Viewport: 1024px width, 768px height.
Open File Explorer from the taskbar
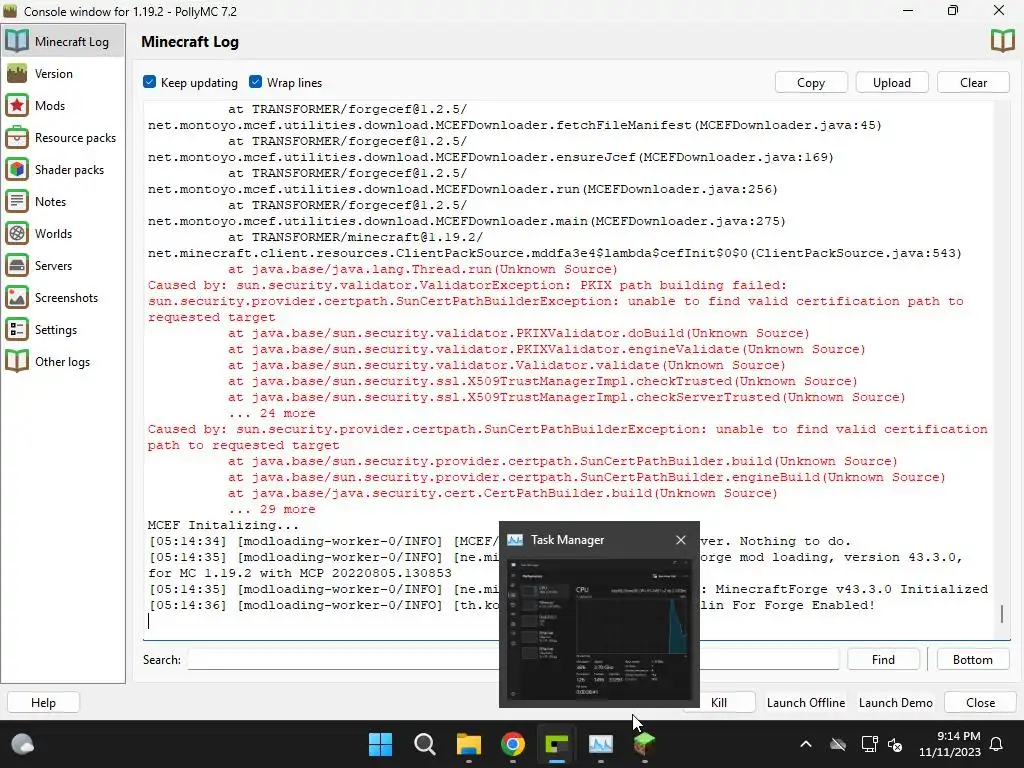(468, 744)
